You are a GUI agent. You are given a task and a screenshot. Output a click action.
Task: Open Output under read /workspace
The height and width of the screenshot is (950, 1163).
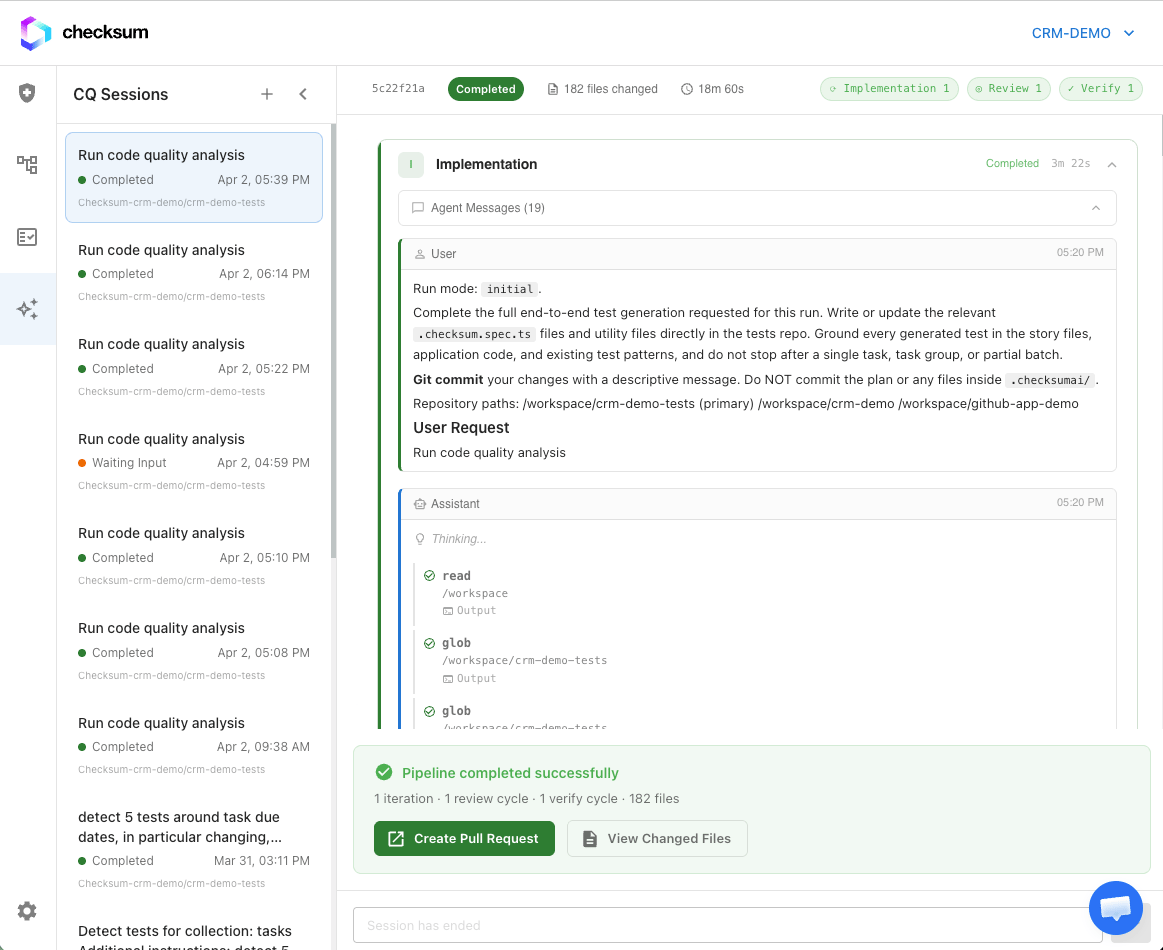click(x=470, y=610)
